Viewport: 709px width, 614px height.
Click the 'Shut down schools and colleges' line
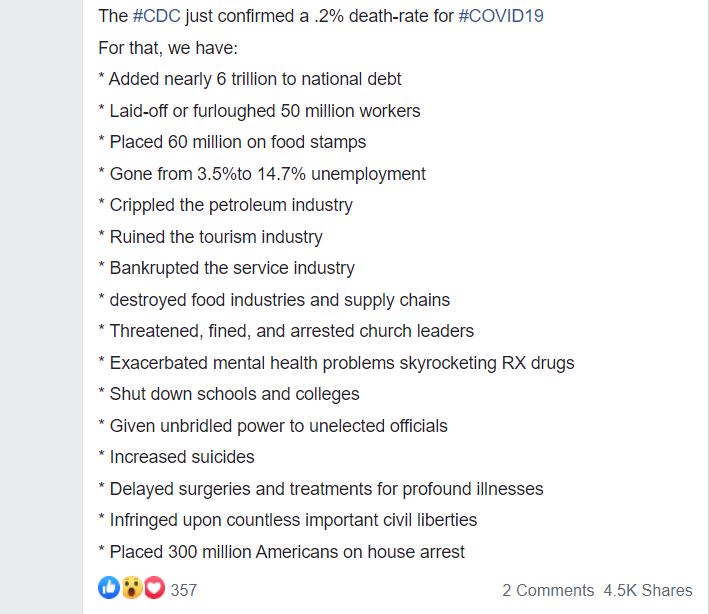pyautogui.click(x=229, y=394)
